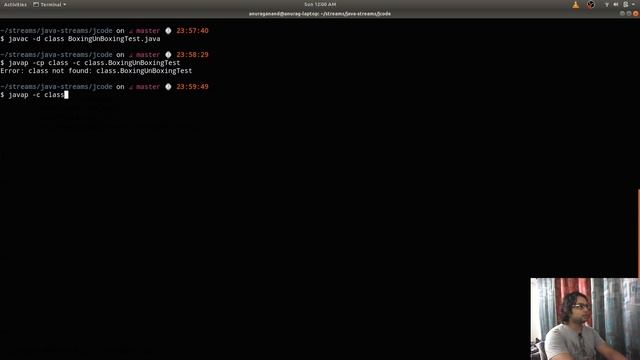Viewport: 640px width, 360px height.
Task: Click the 'Error: class not found' line
Action: coord(96,71)
